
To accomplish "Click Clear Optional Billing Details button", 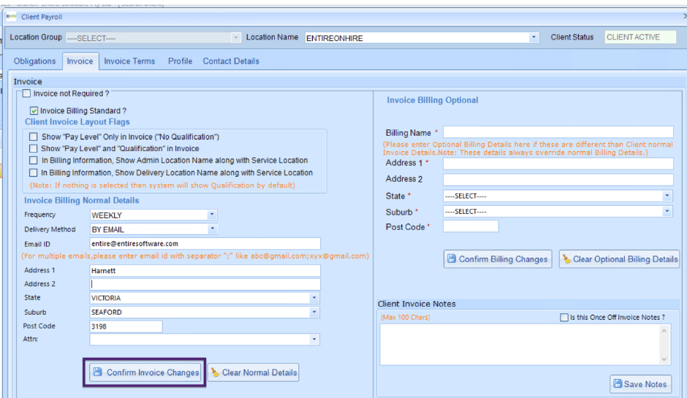I will click(x=620, y=259).
